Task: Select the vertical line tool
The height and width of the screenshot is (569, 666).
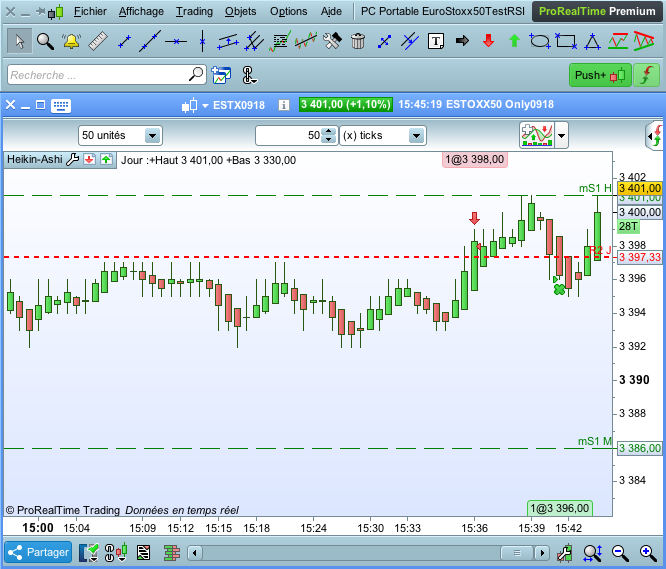Action: click(x=202, y=41)
